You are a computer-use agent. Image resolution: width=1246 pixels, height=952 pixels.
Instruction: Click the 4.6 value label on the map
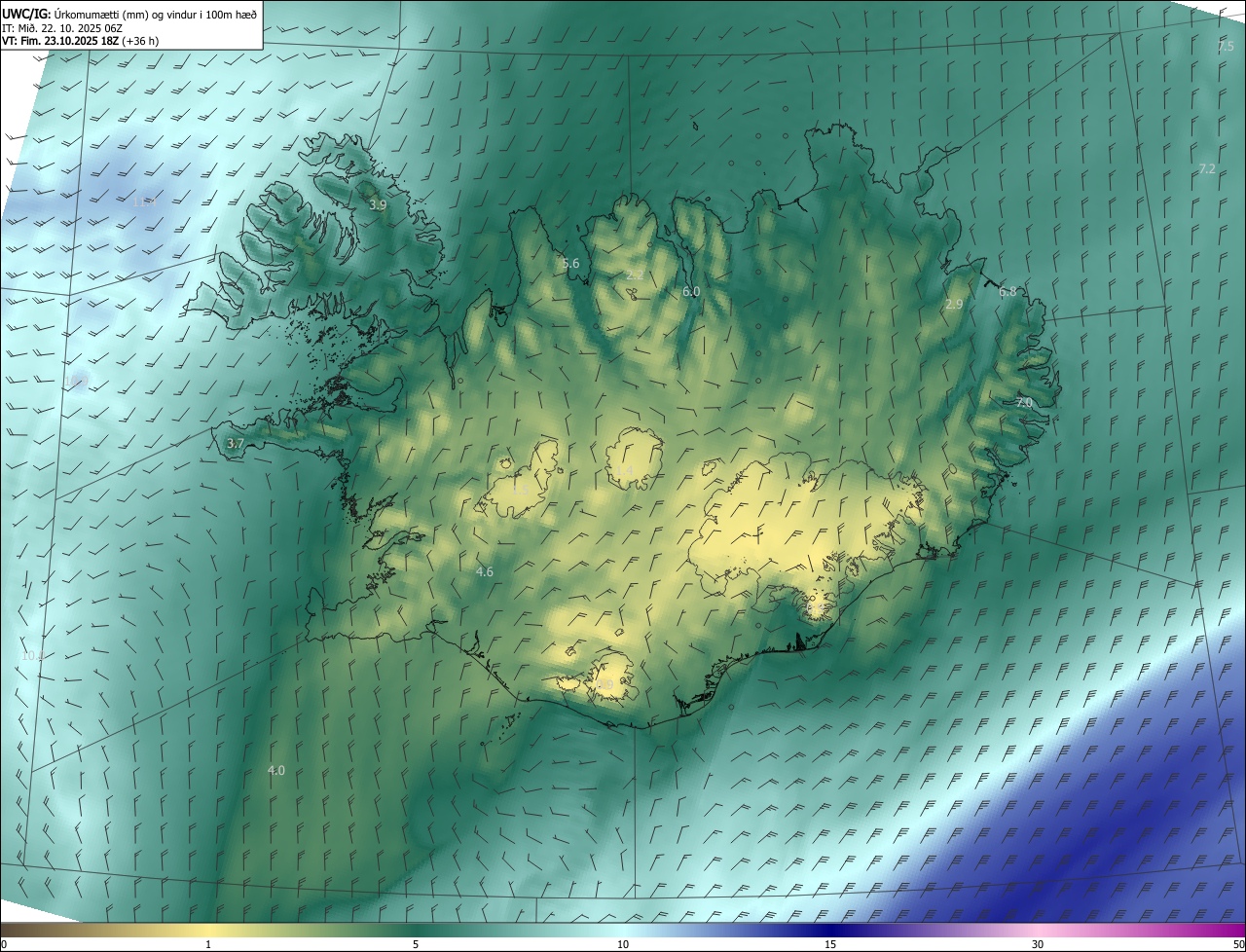(x=484, y=571)
